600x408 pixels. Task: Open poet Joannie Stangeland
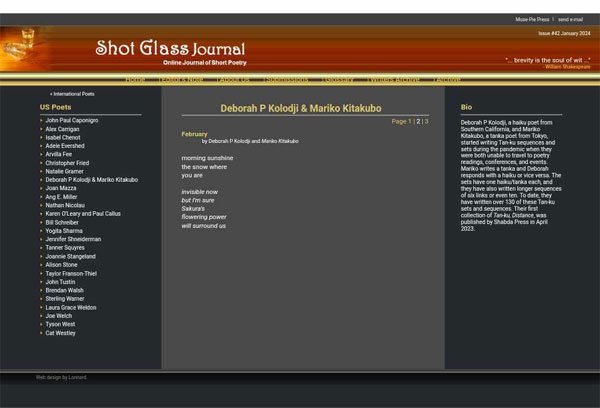70,256
